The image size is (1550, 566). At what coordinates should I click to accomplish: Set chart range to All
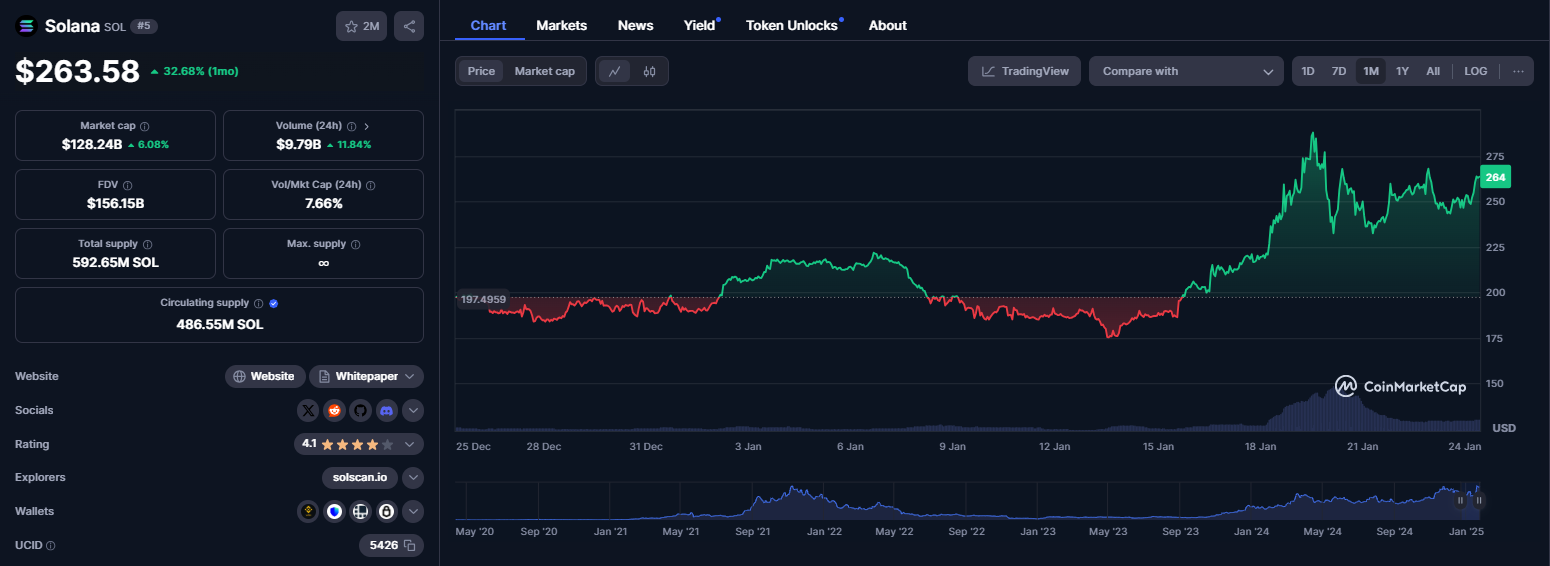1433,71
